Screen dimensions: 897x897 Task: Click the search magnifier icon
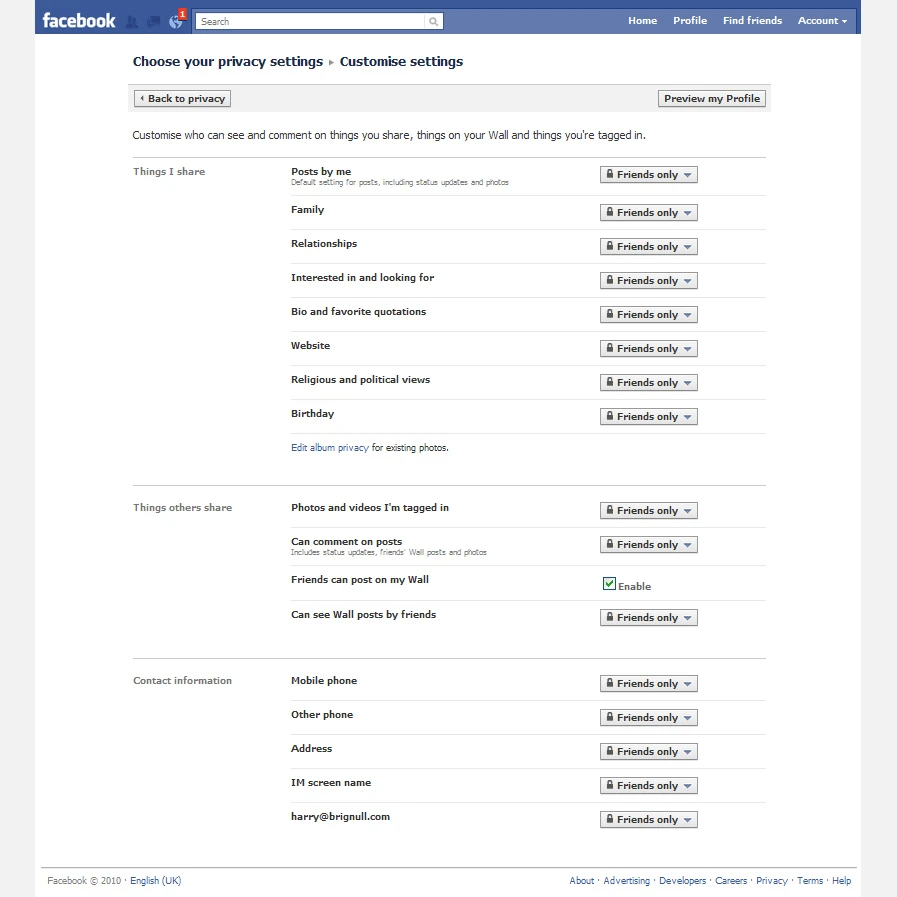pyautogui.click(x=433, y=21)
